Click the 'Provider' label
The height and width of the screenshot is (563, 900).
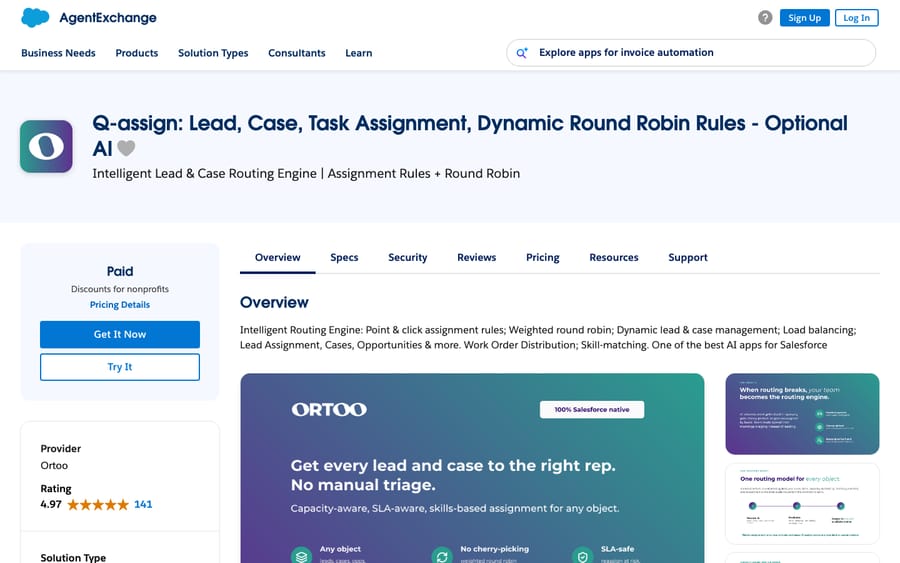click(x=60, y=449)
